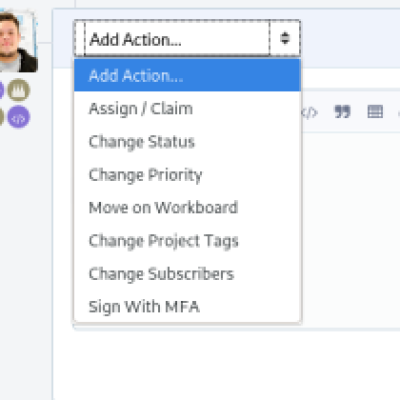Click inside the comment text area
Image resolution: width=400 pixels, height=400 pixels.
(350, 230)
